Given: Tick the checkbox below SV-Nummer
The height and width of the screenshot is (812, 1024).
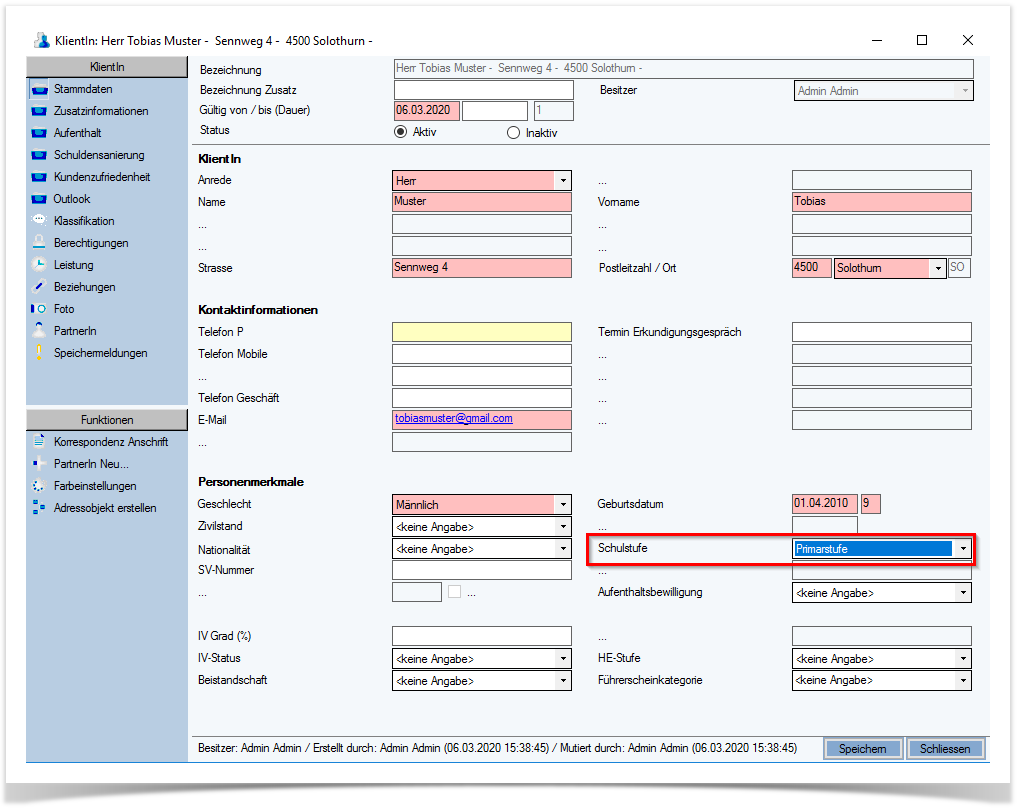Looking at the screenshot, I should click(x=455, y=592).
